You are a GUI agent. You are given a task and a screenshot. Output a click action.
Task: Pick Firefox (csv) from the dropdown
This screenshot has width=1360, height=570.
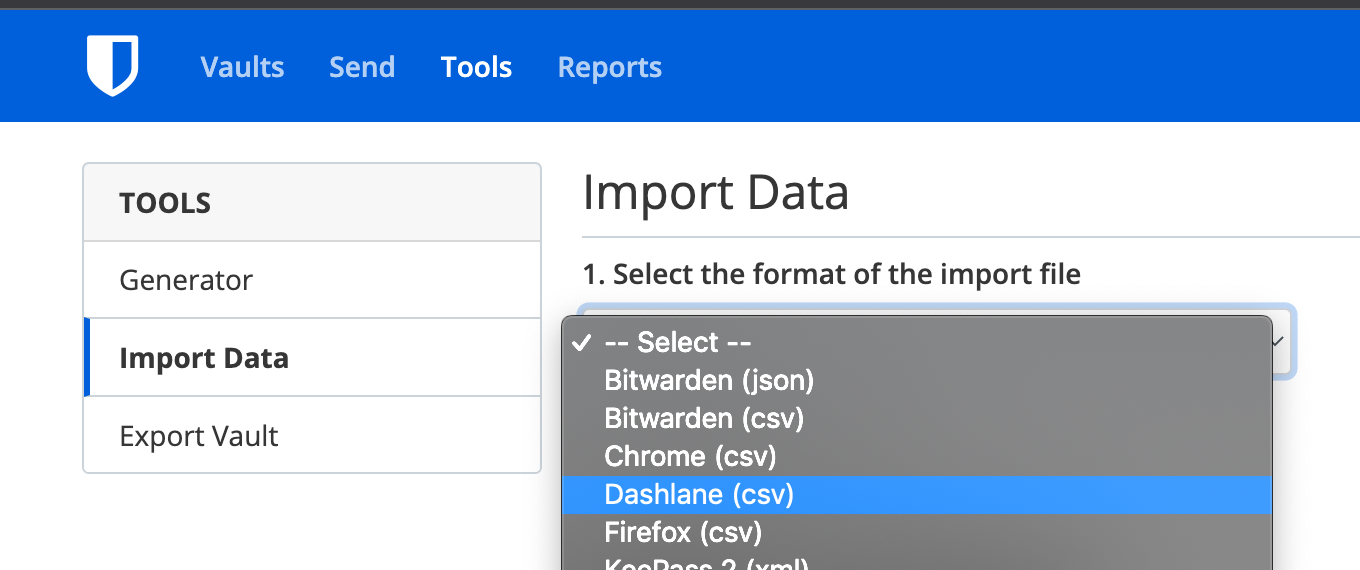click(x=683, y=532)
